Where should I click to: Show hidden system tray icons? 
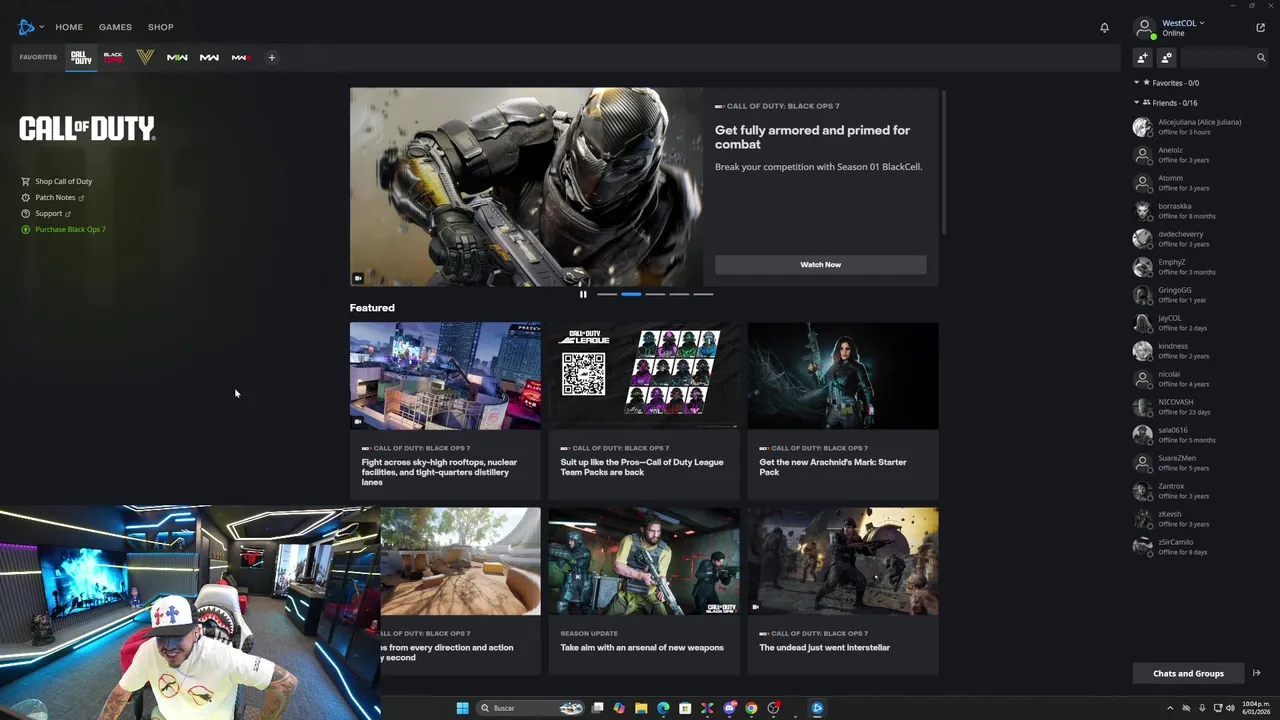(1170, 708)
